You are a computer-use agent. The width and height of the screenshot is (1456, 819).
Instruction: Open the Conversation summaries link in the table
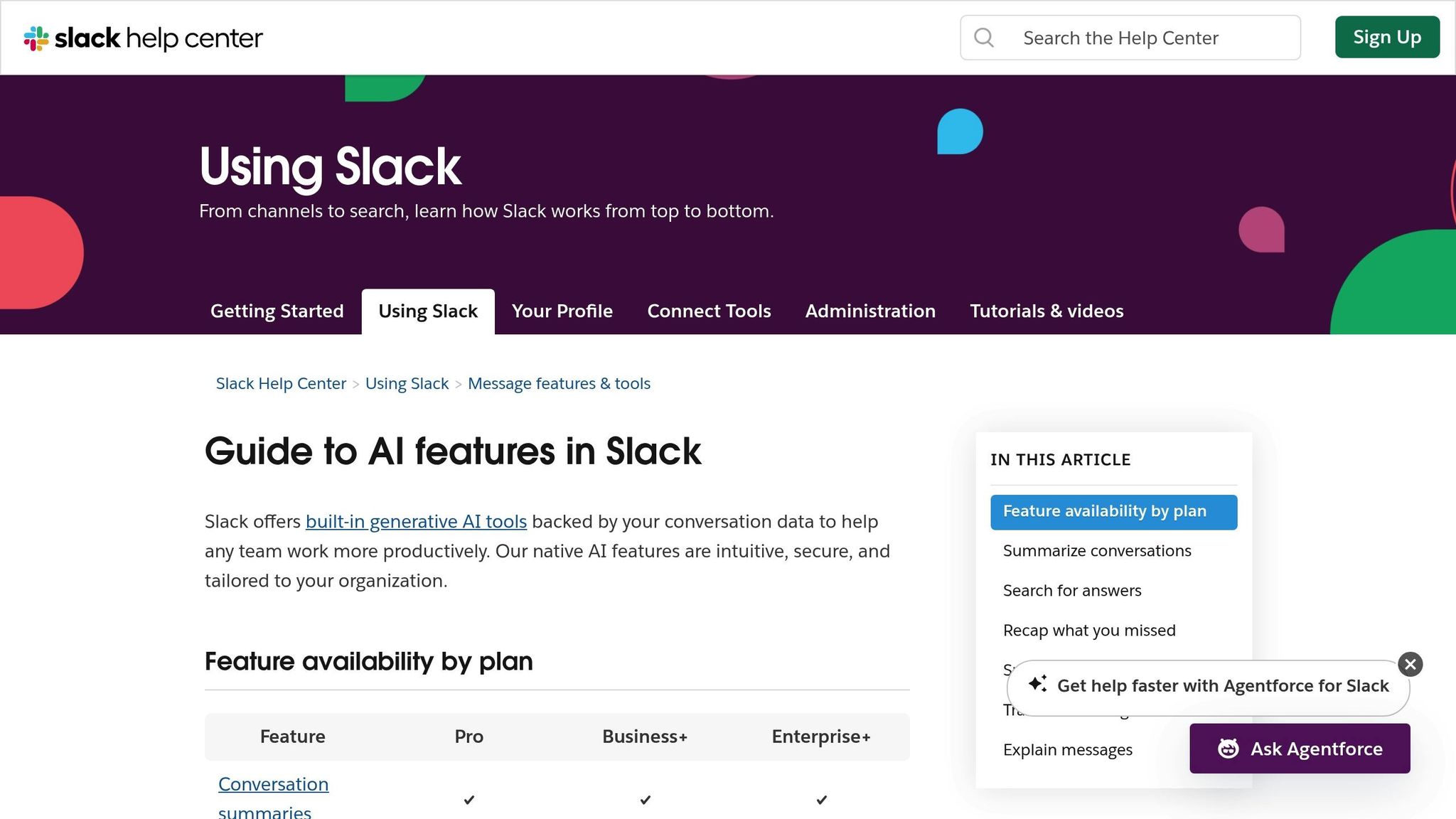[x=273, y=783]
